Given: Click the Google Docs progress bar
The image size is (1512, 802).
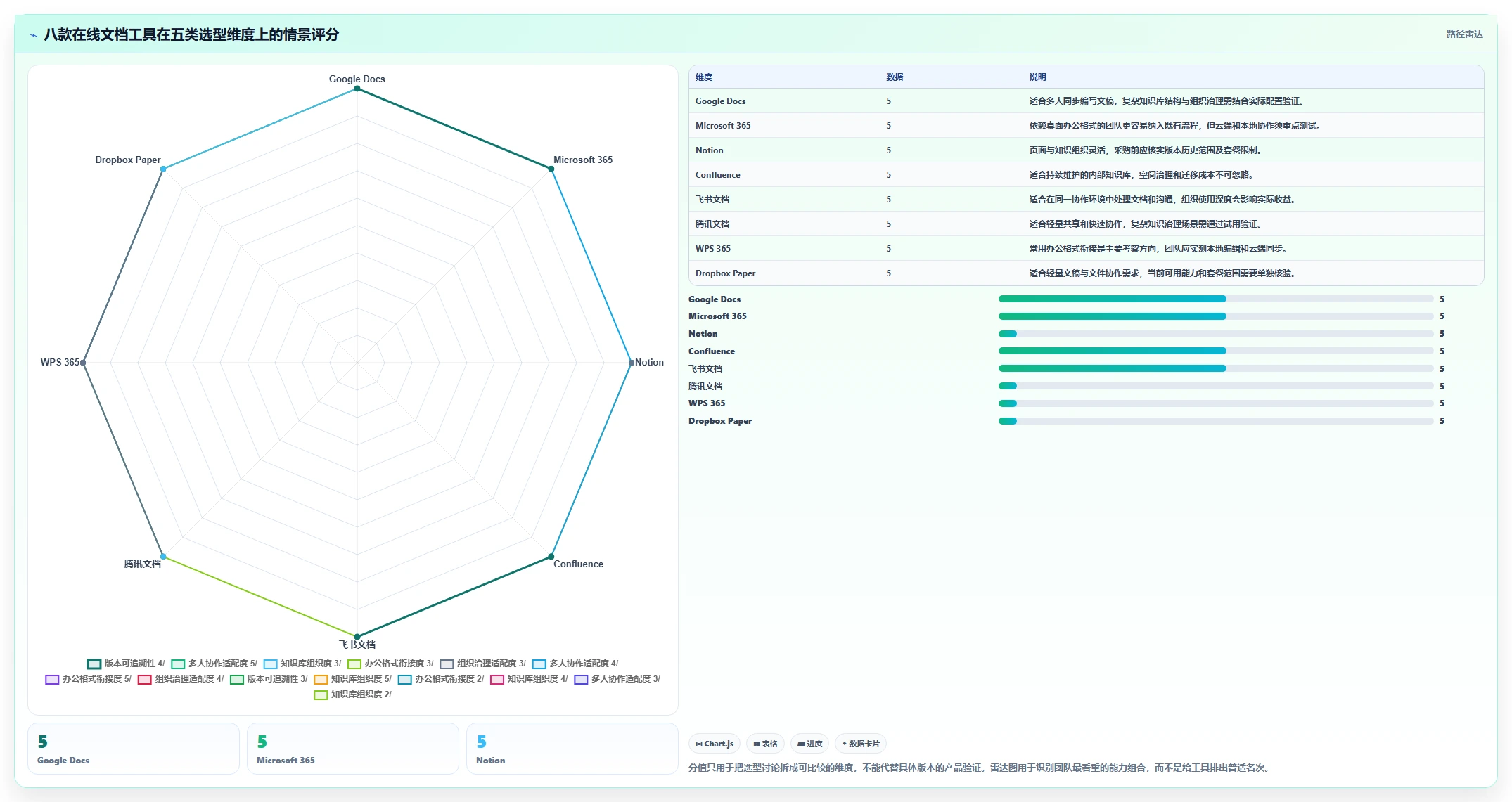Looking at the screenshot, I should 1216,299.
